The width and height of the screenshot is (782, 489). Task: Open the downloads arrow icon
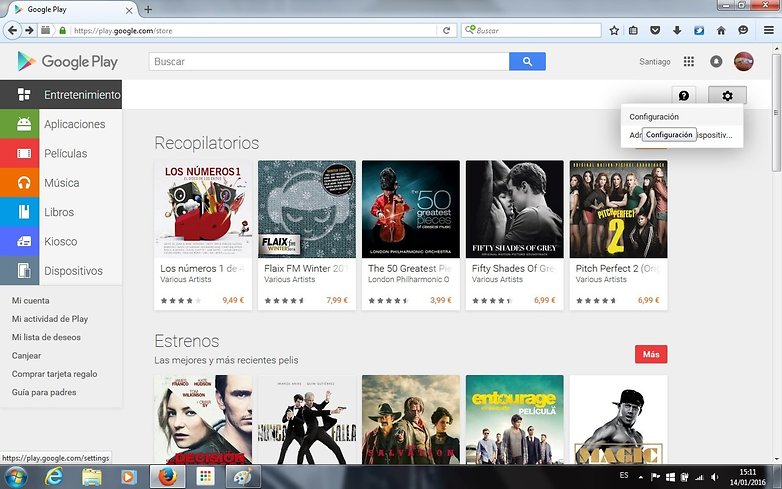click(x=677, y=30)
